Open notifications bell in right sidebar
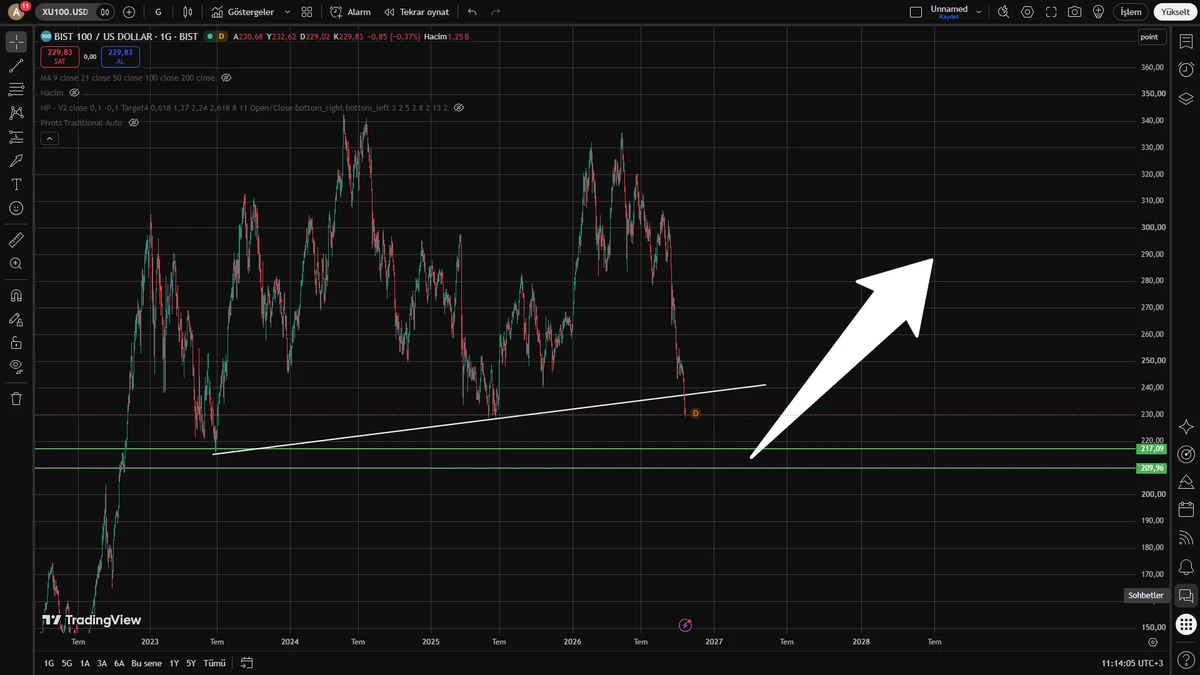This screenshot has width=1200, height=675. click(1186, 567)
